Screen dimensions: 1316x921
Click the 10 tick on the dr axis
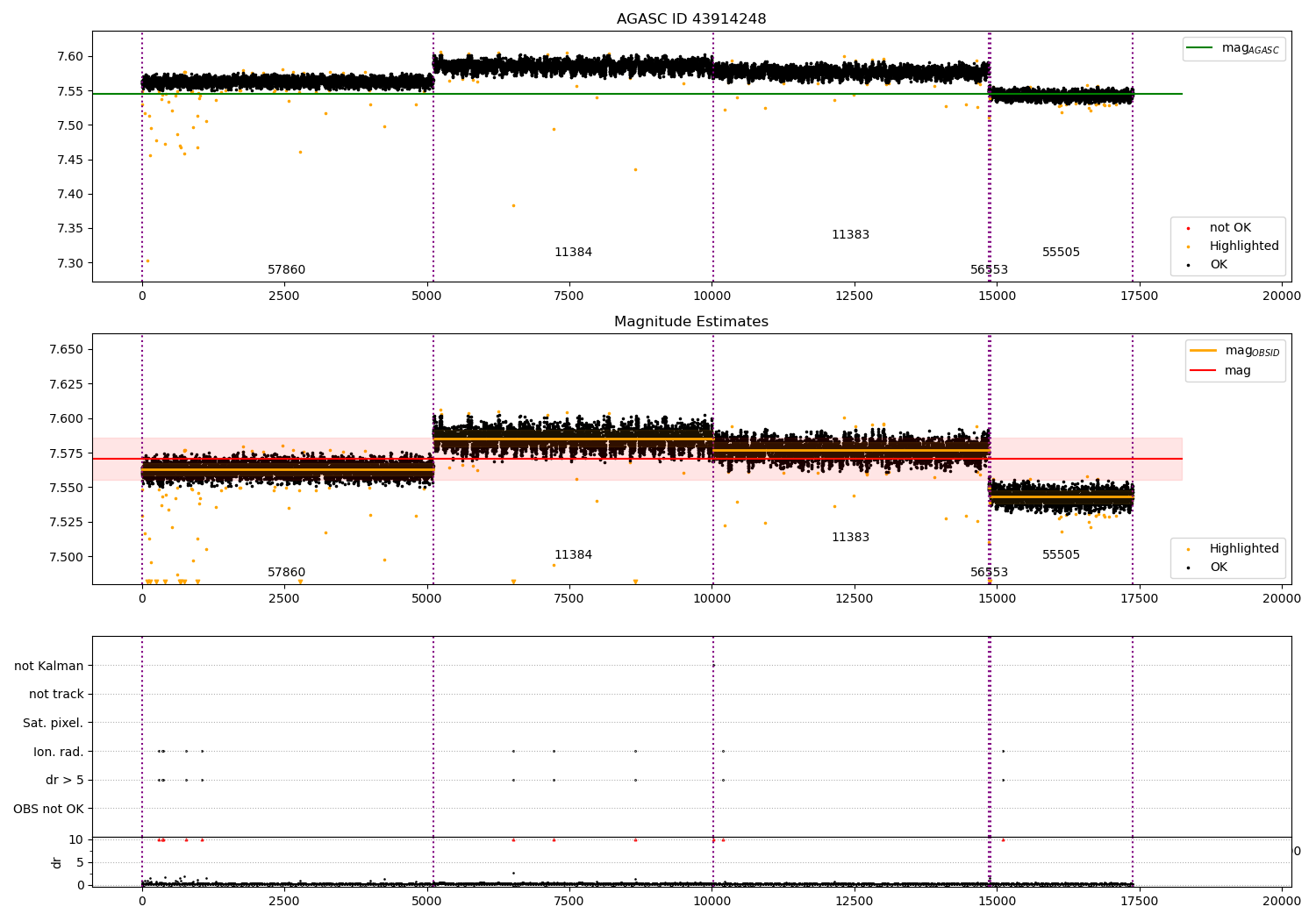point(75,839)
